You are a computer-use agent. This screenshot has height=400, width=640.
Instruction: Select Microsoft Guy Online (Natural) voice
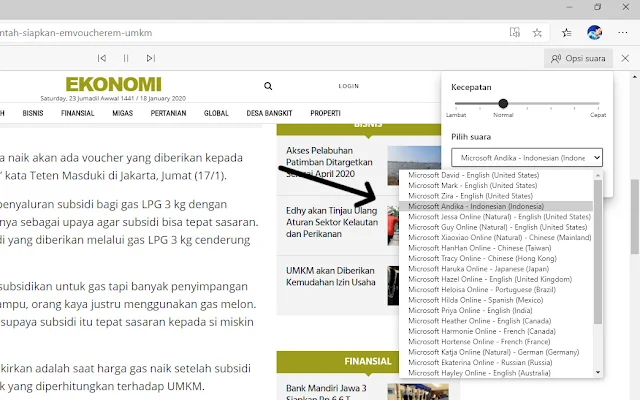point(496,227)
